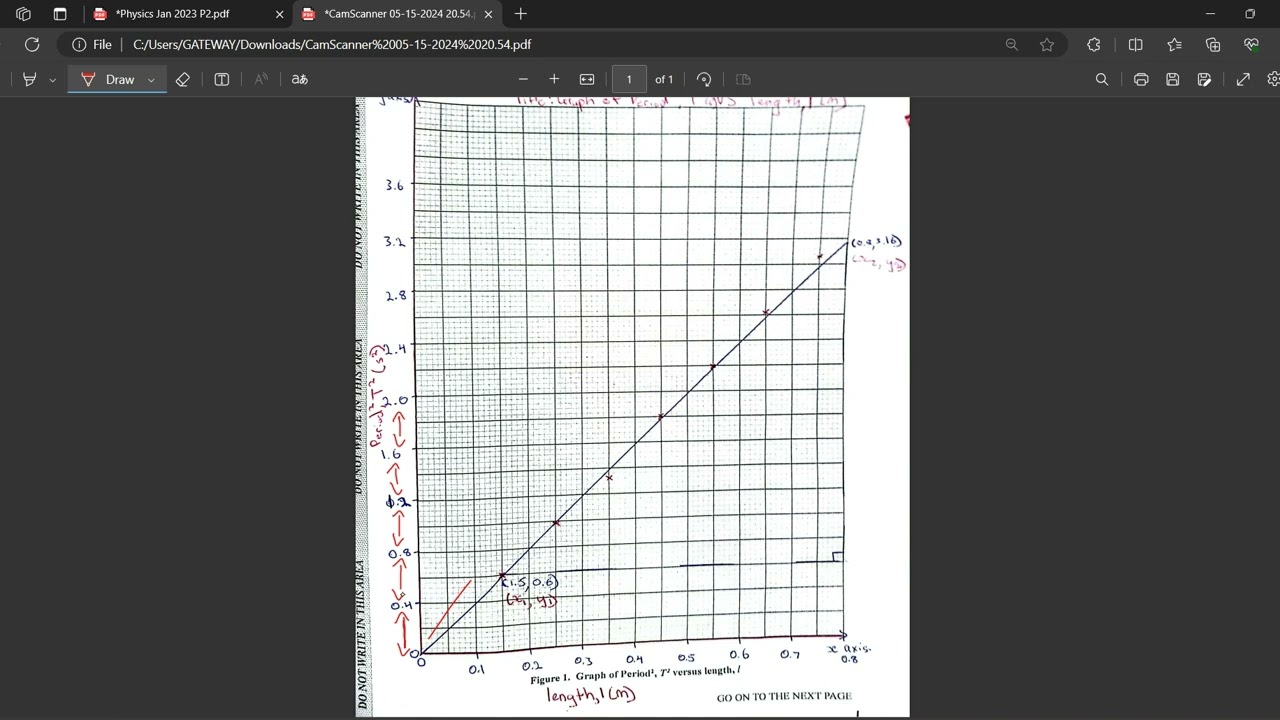Open a new browser tab
Screen dimensions: 1280x720
pos(520,14)
